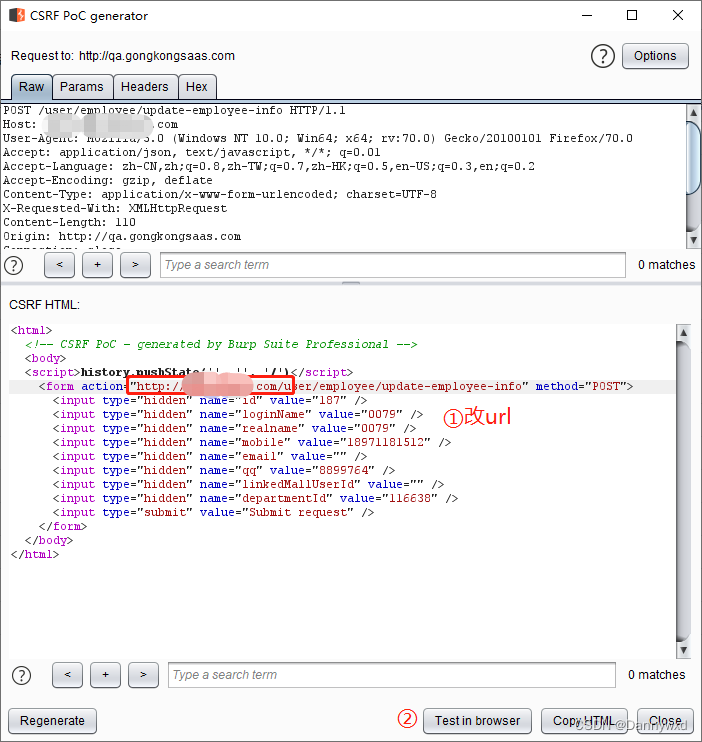Open the Hex tab
The image size is (702, 742).
196,87
